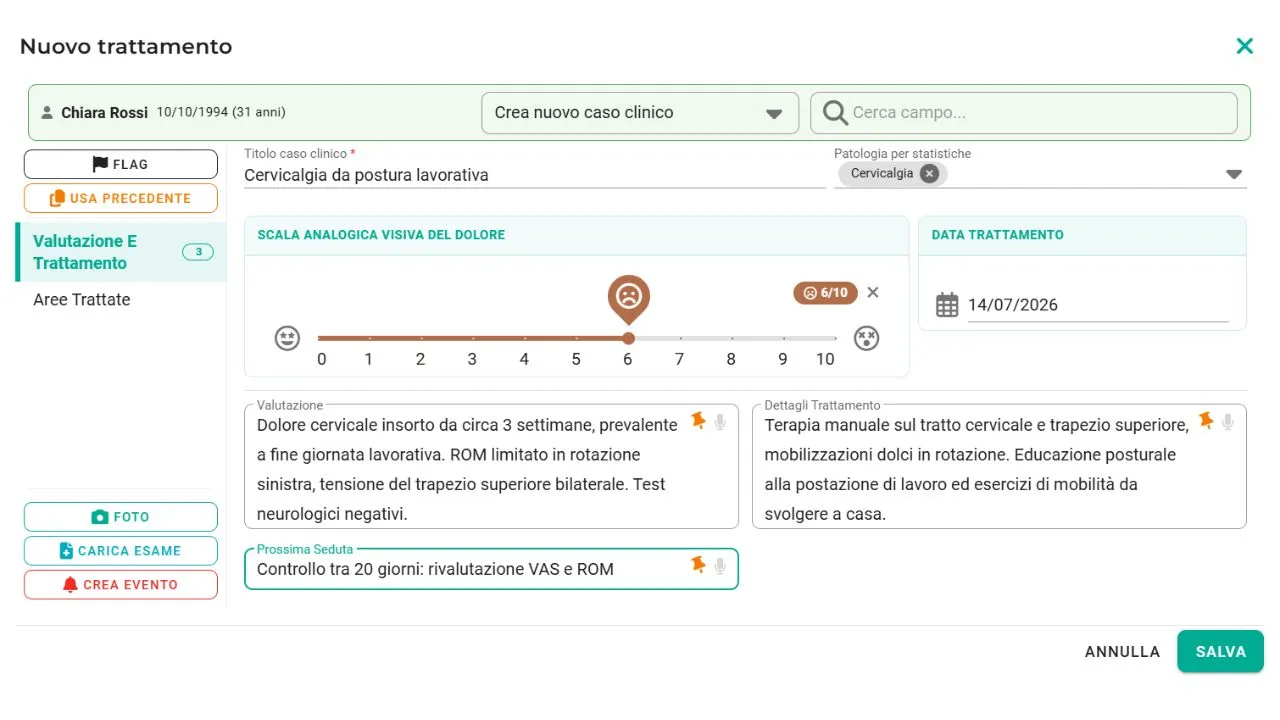Viewport: 1280px width, 720px height.
Task: Click the Titolo caso clinico text field
Action: [x=534, y=175]
